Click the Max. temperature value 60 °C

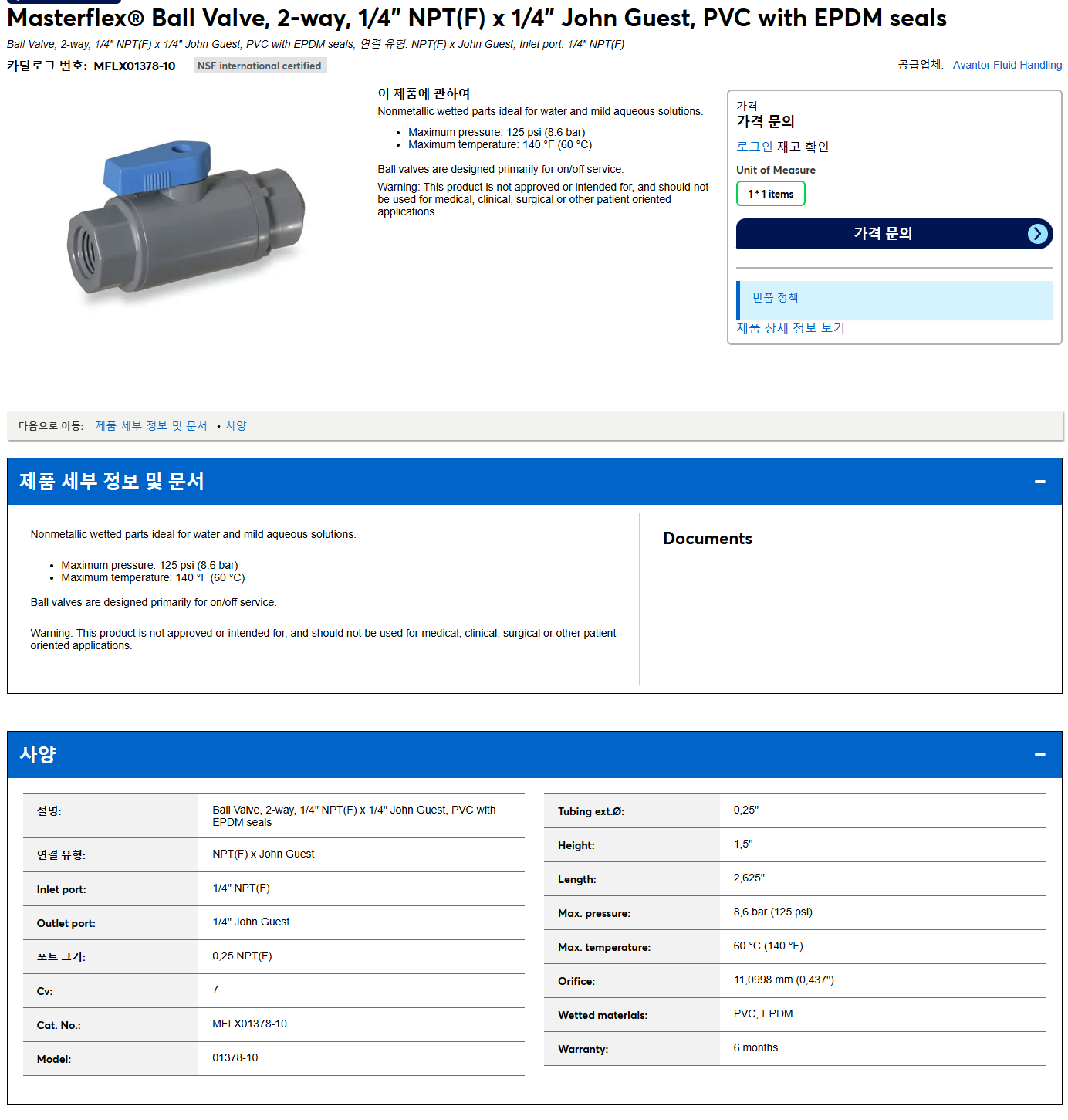768,946
